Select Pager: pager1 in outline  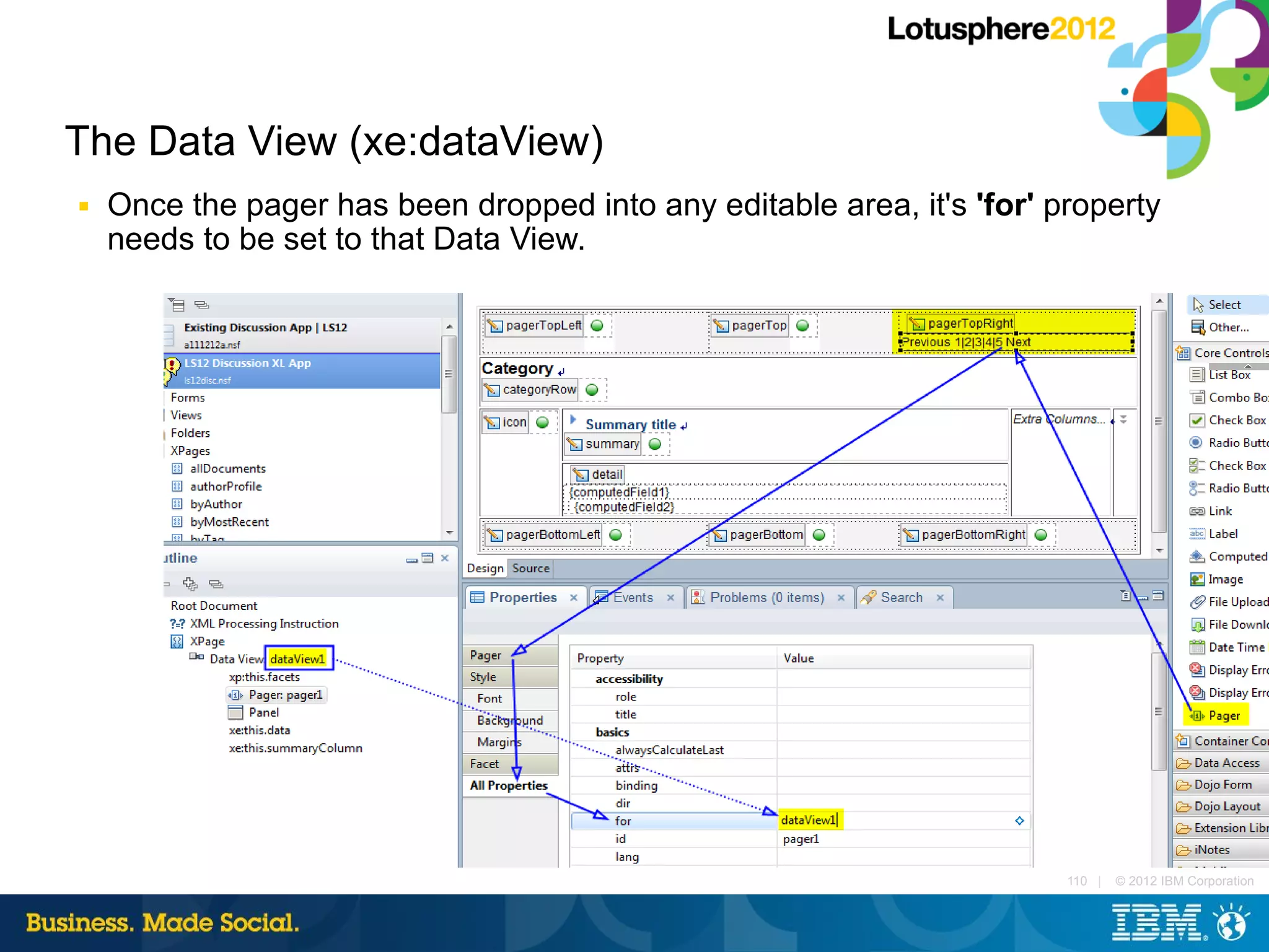[278, 695]
